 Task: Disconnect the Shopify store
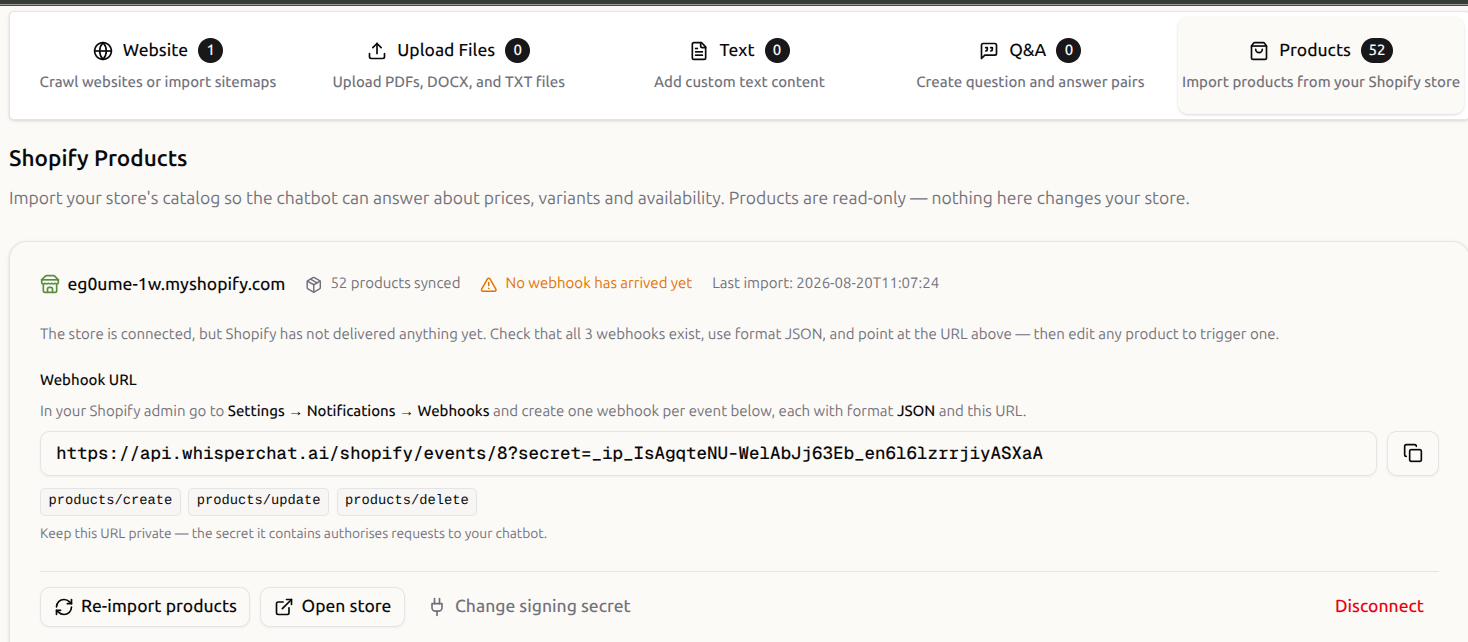coord(1379,606)
